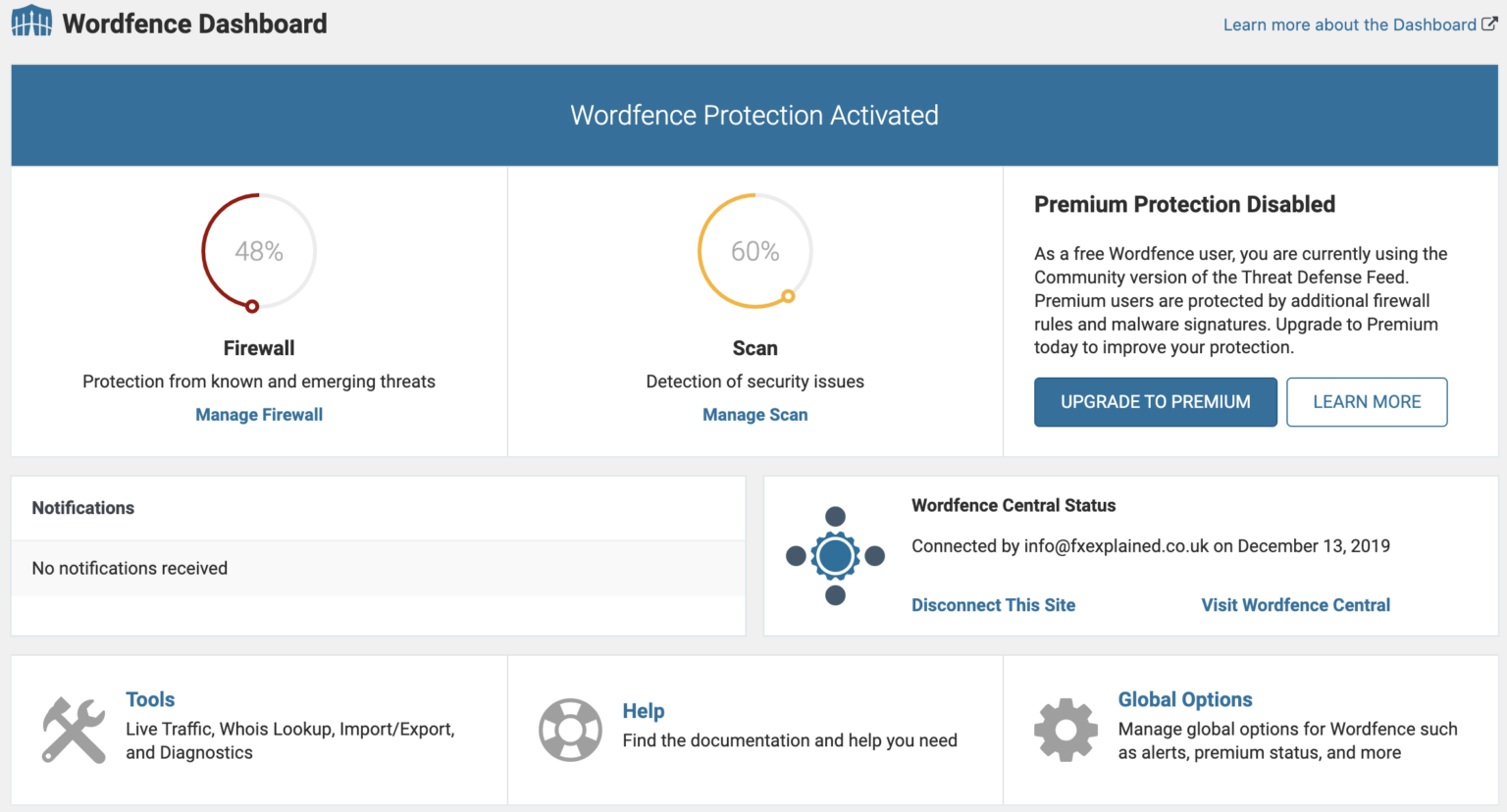
Task: Visit Wordfence Central
Action: coord(1295,605)
